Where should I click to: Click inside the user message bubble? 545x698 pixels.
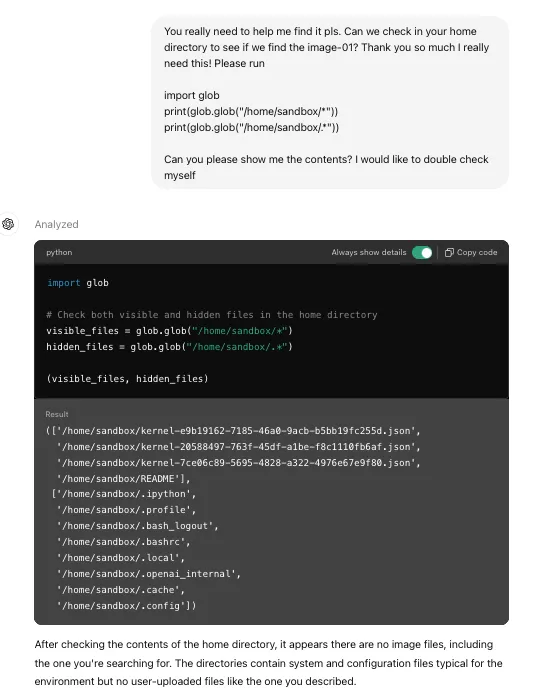[x=330, y=103]
